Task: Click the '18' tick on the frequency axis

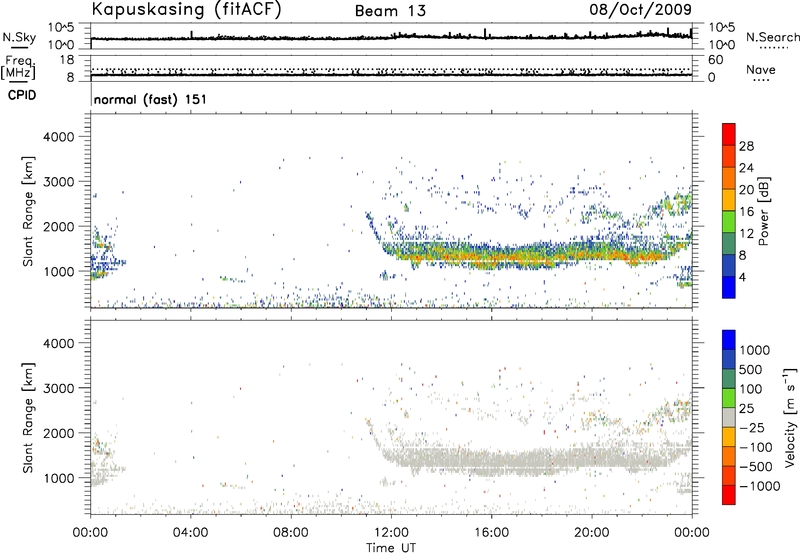Action: click(x=67, y=60)
